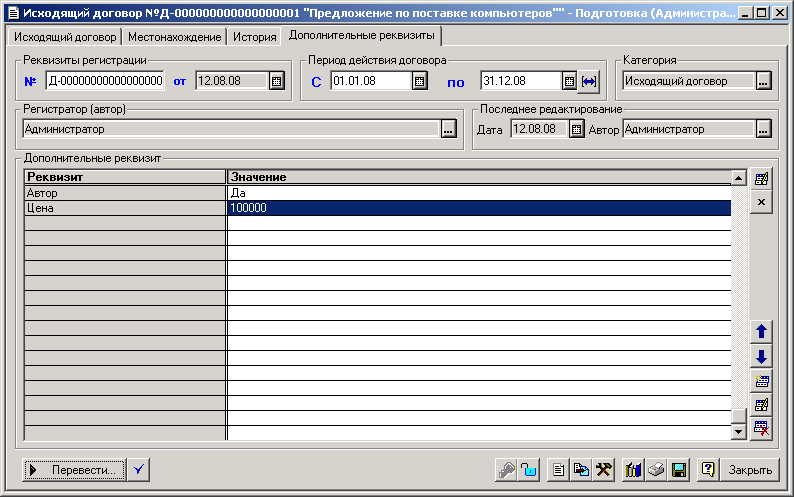Click the copy-document arrow icon

coord(581,470)
